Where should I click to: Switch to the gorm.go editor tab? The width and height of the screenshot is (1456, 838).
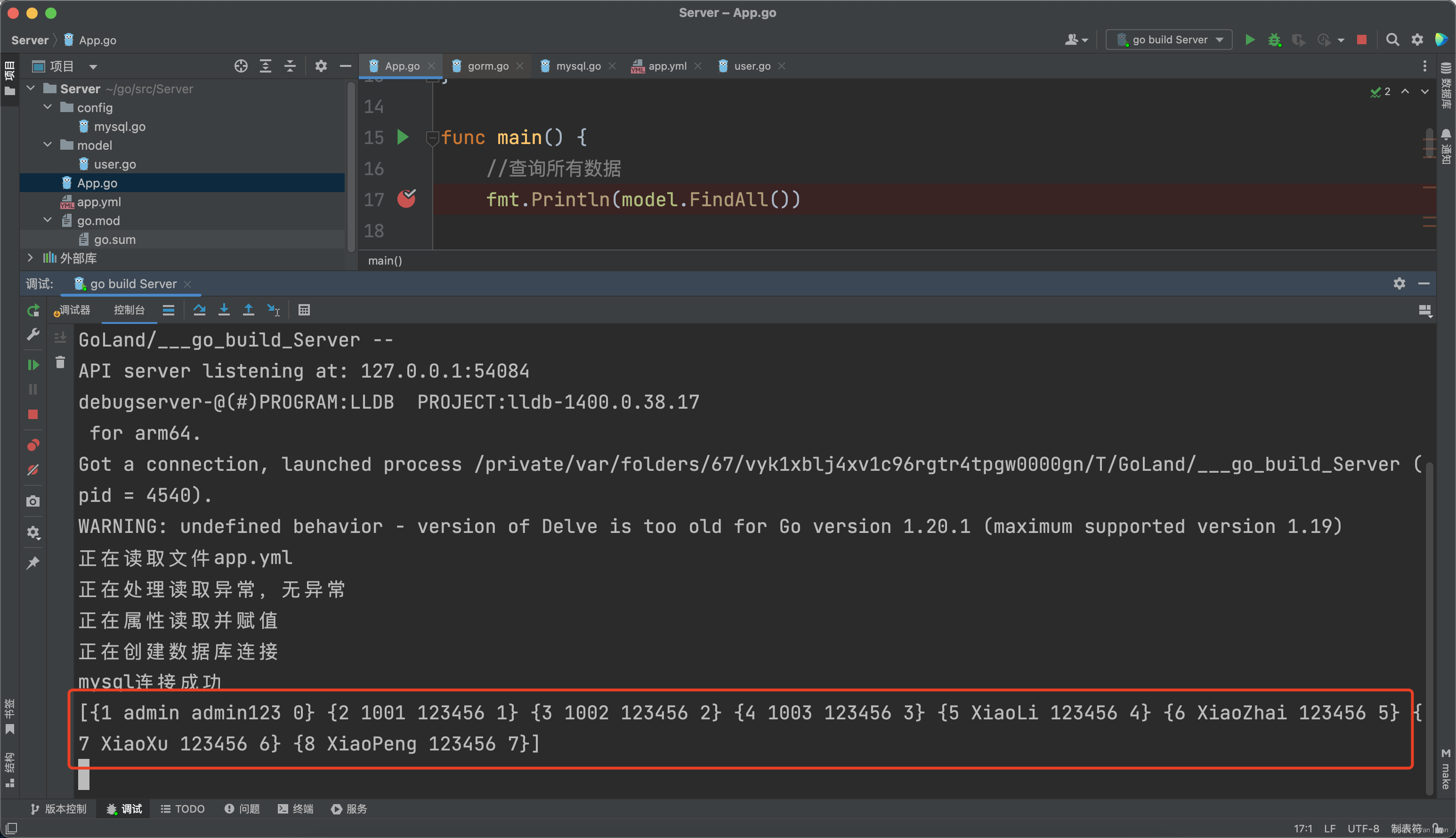487,66
